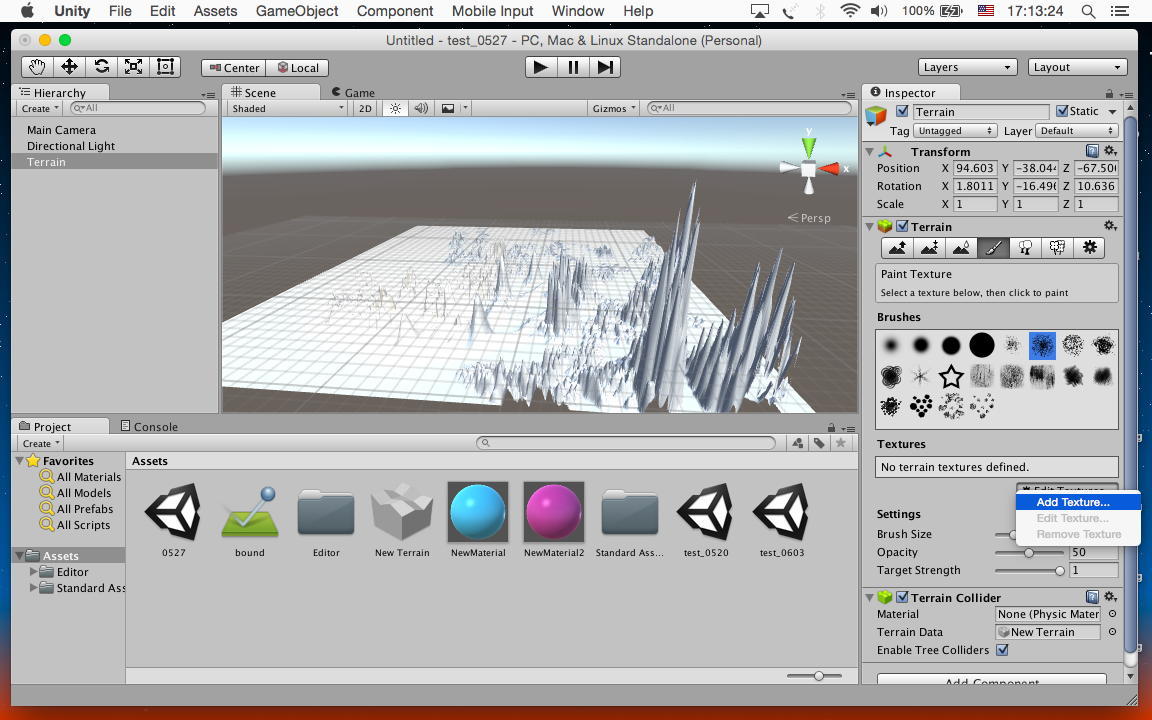Viewport: 1152px width, 720px height.
Task: Select the Place Trees terrain tool
Action: point(1025,248)
